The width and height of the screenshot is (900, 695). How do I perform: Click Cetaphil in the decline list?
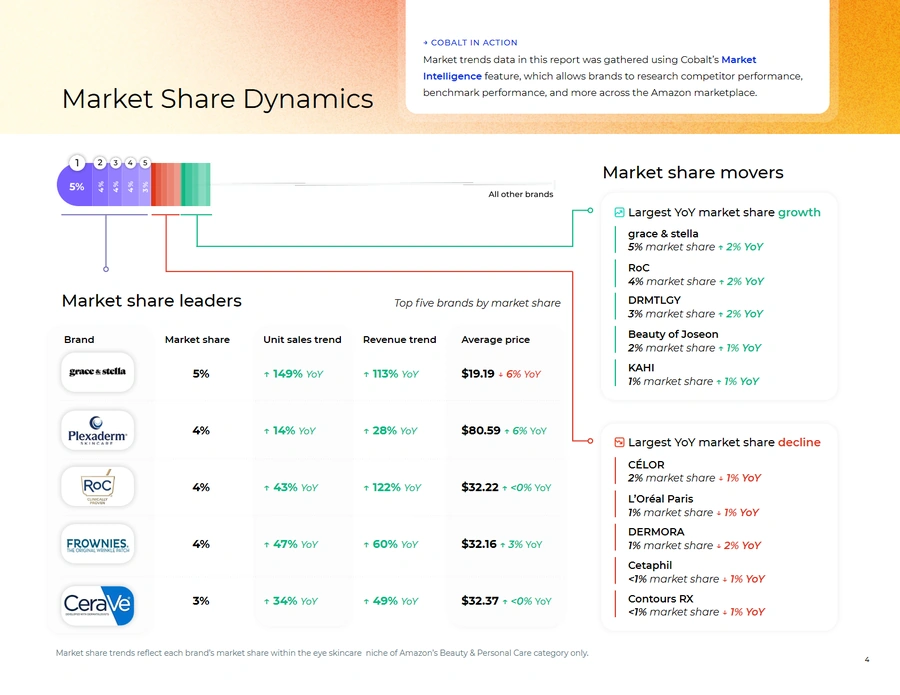point(650,565)
